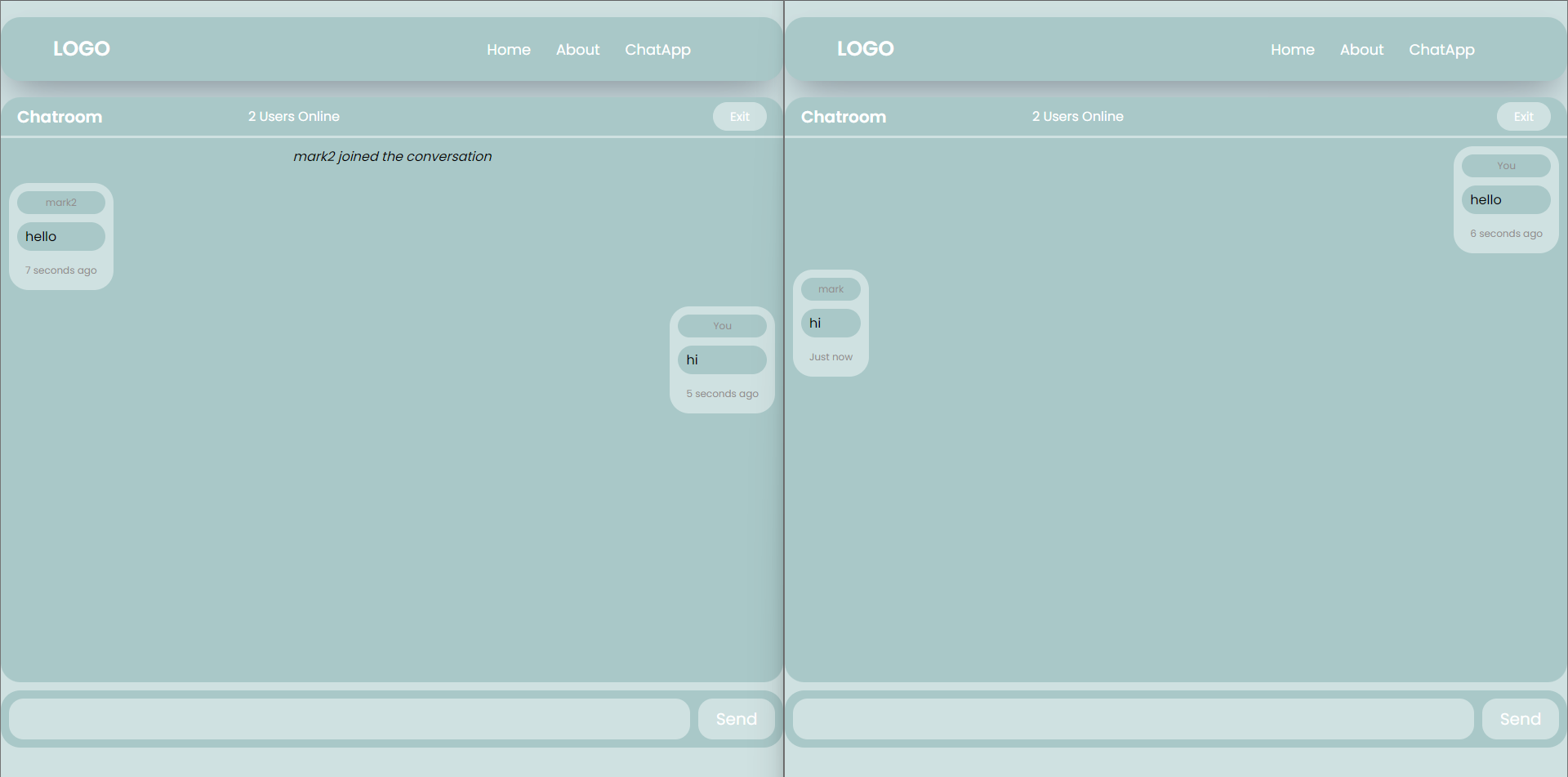Focus the right window message input

1134,719
